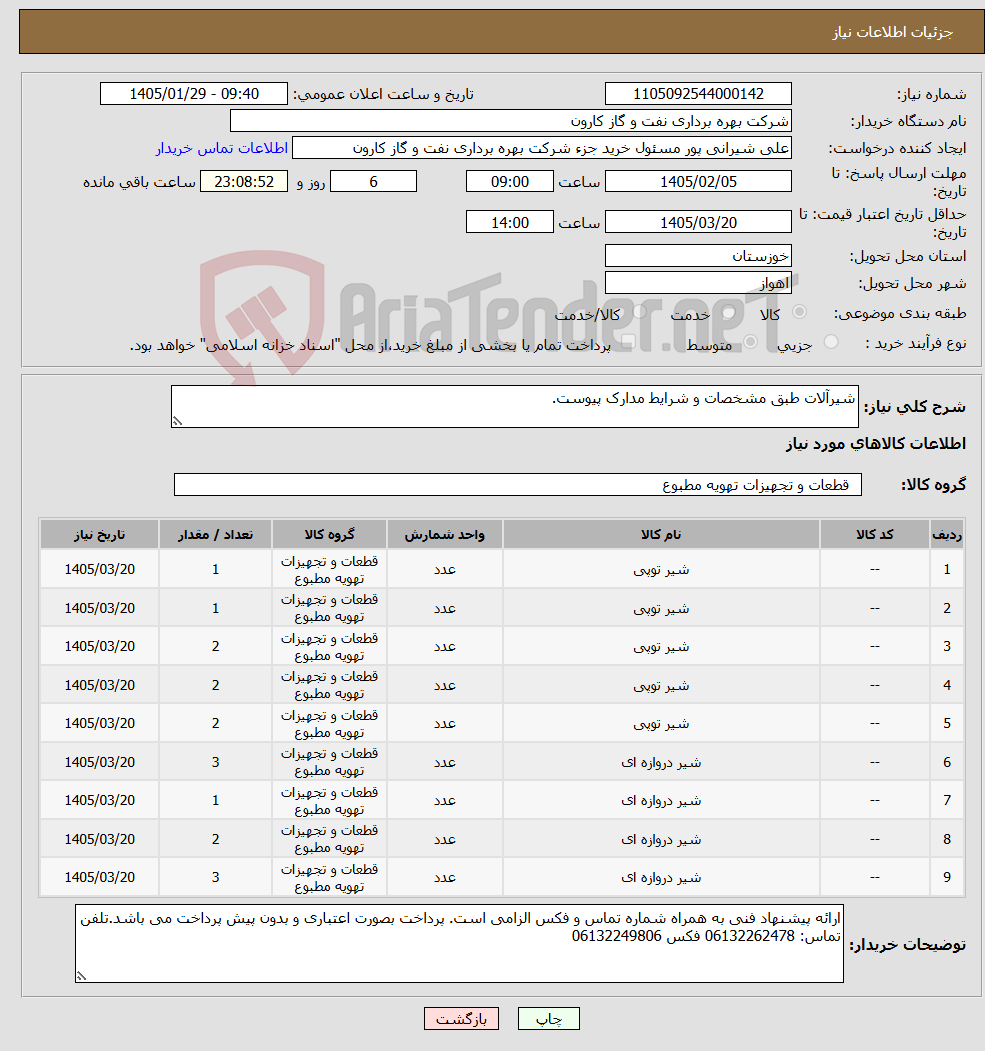985x1051 pixels.
Task: Click delivery province field خوزستان
Action: pyautogui.click(x=698, y=256)
